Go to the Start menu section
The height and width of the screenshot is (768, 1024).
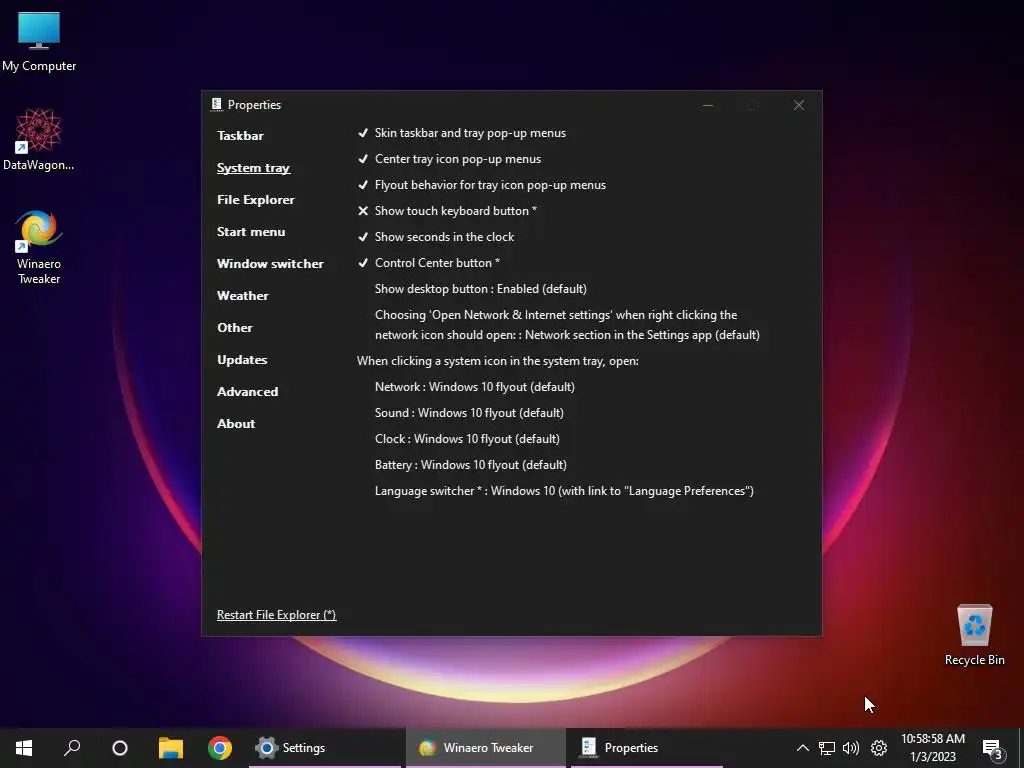coord(251,232)
